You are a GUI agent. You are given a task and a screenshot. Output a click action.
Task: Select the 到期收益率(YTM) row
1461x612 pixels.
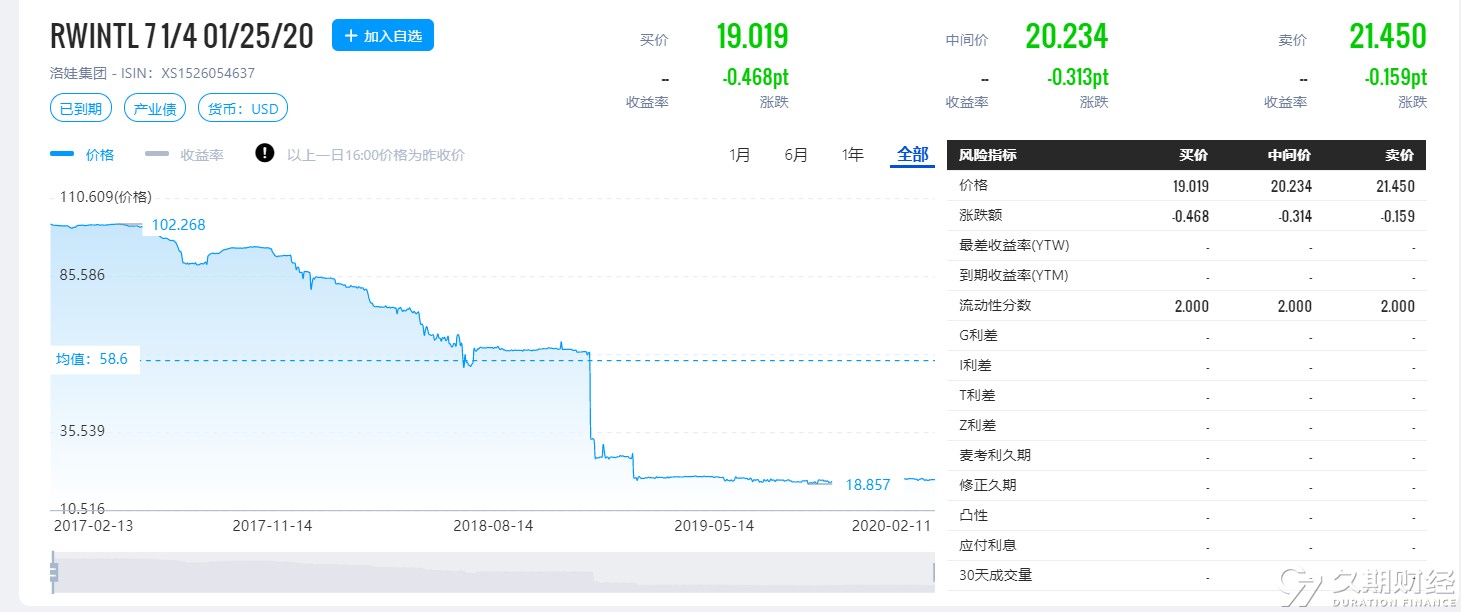coord(1186,275)
